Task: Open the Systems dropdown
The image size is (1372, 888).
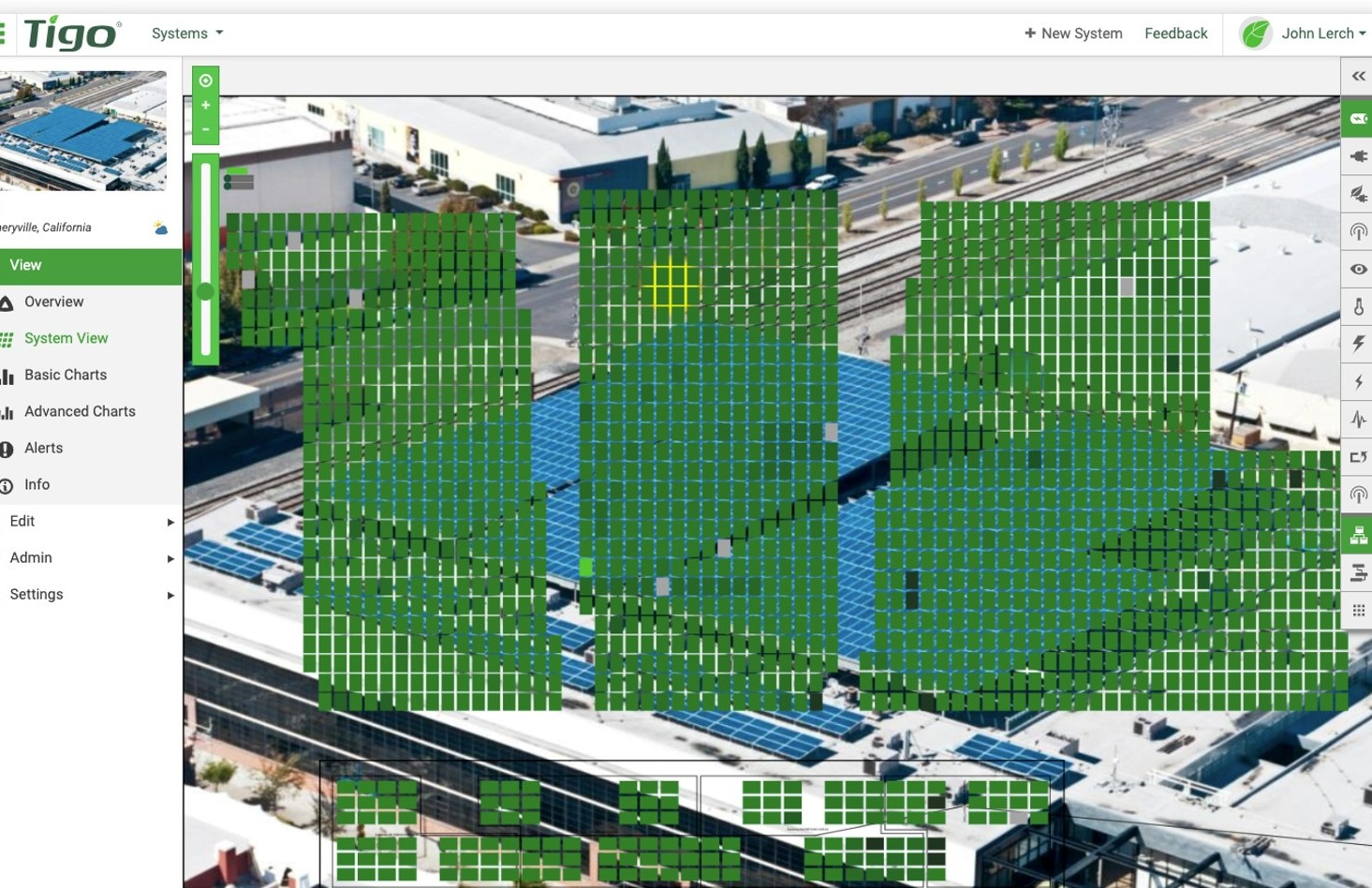Action: (x=187, y=33)
